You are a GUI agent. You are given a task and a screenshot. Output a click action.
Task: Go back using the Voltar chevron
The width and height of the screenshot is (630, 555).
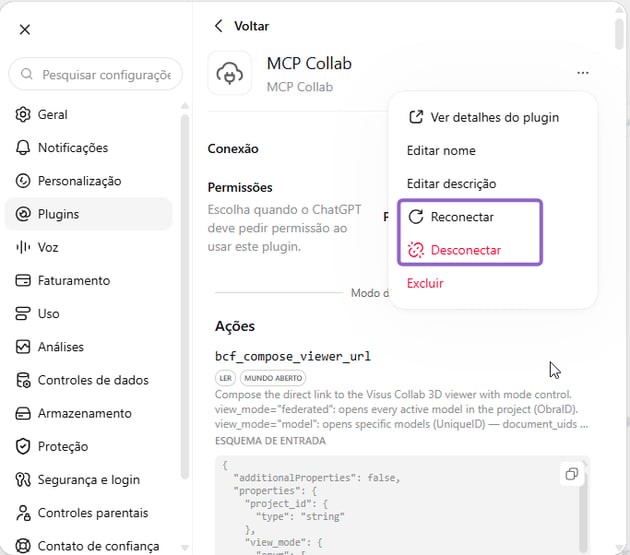point(219,26)
